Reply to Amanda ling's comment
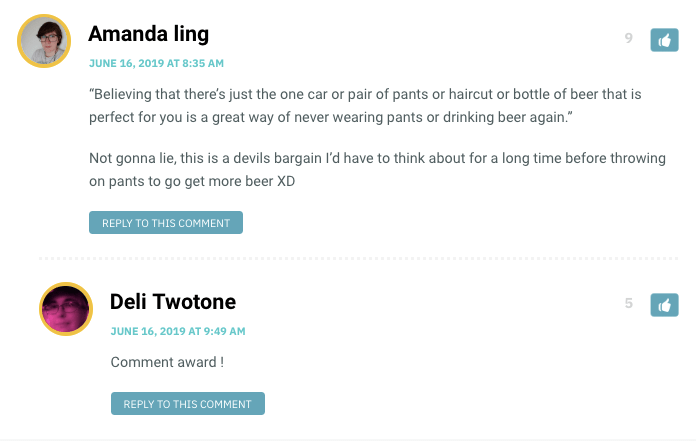The width and height of the screenshot is (696, 441). point(166,223)
